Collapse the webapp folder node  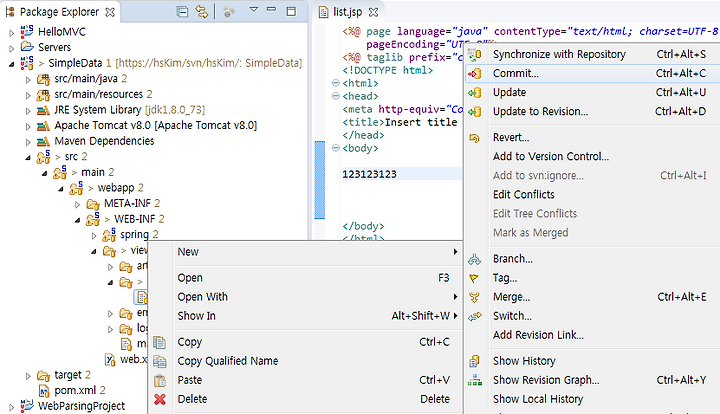coord(61,189)
